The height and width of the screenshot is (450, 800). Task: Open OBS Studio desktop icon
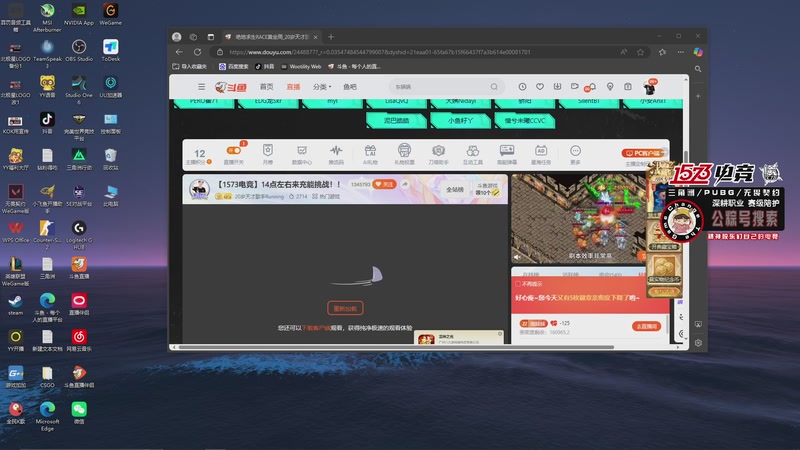click(x=79, y=51)
